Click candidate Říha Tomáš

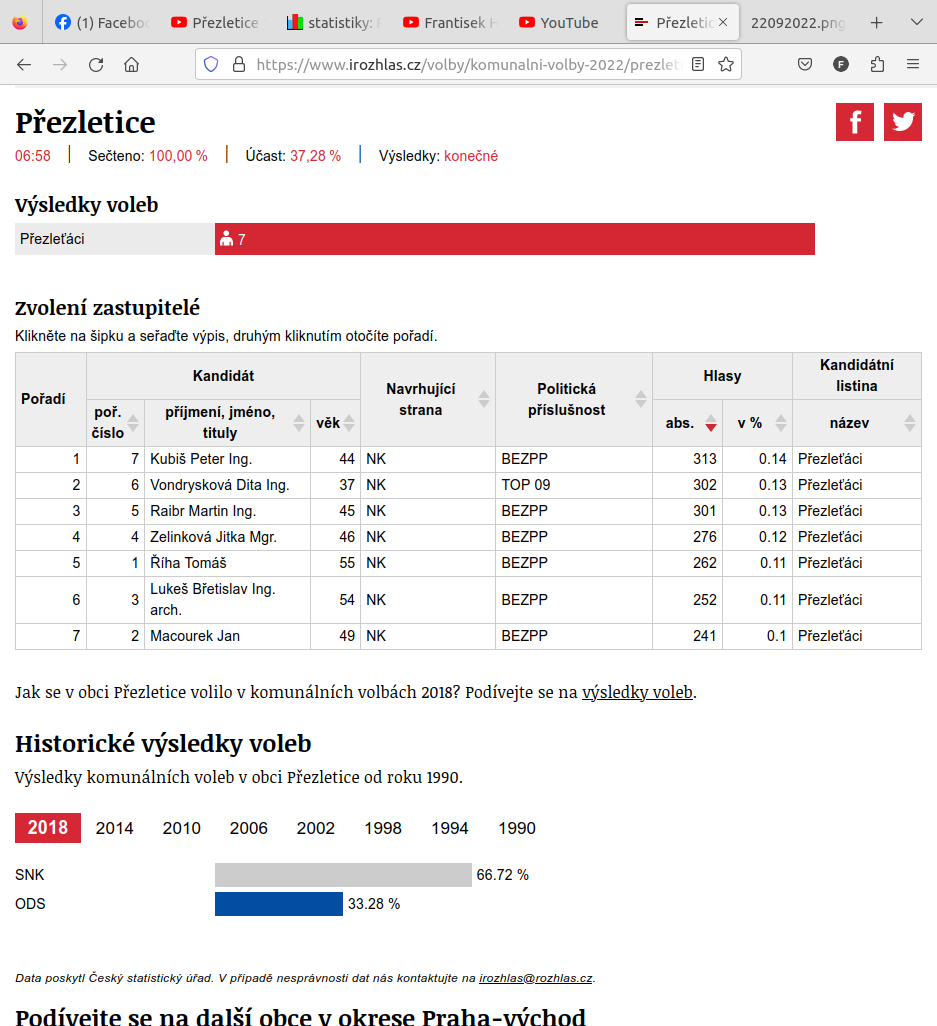[x=188, y=563]
